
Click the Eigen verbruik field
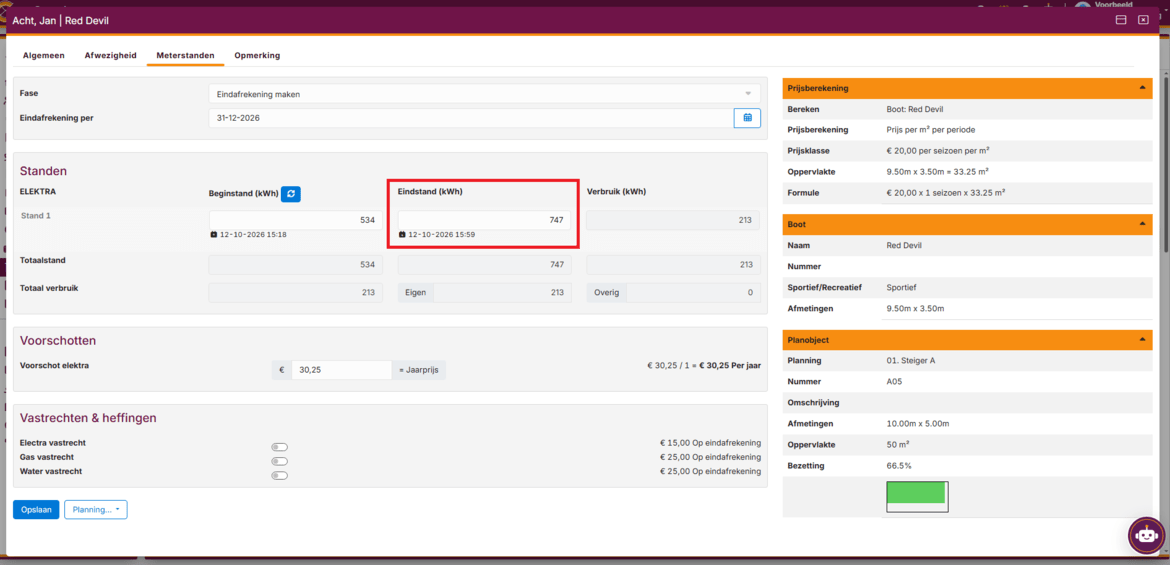click(502, 293)
